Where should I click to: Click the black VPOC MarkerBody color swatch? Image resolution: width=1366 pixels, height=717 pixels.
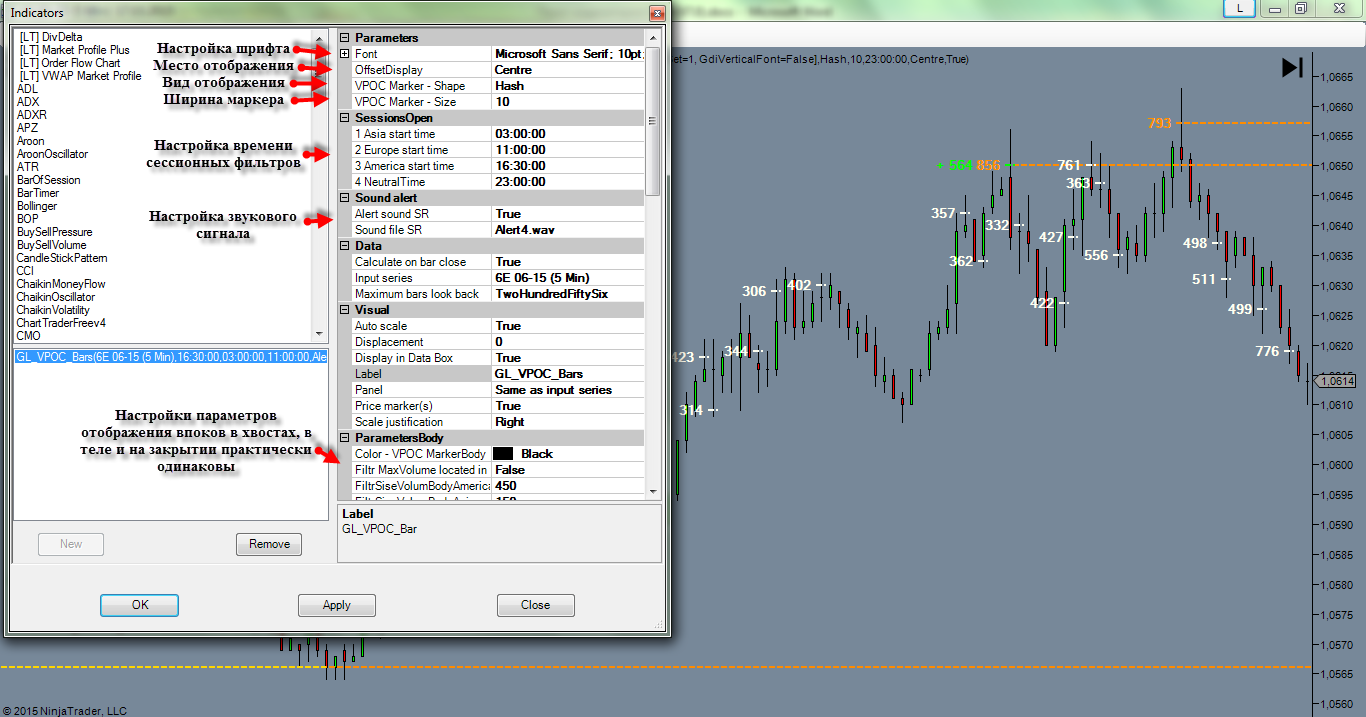pos(503,454)
